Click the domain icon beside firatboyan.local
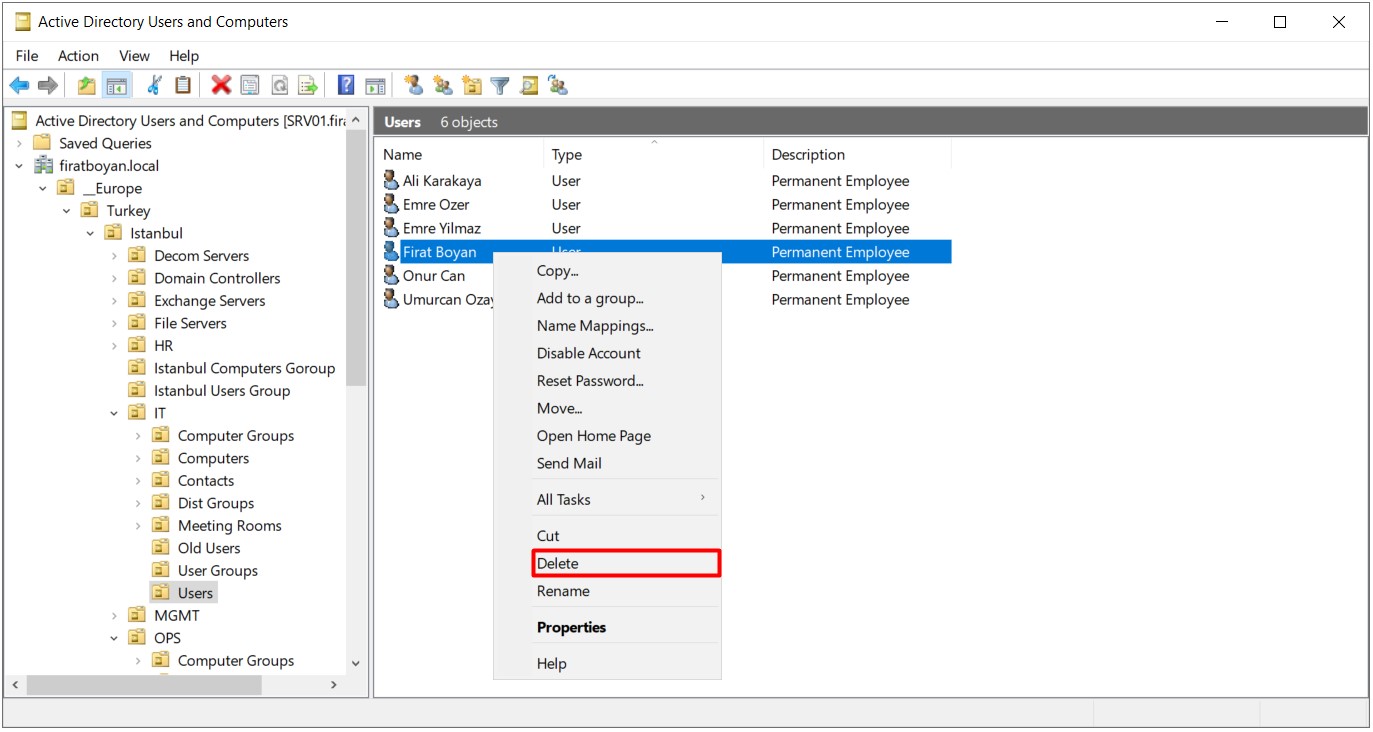1373x732 pixels. (x=43, y=165)
